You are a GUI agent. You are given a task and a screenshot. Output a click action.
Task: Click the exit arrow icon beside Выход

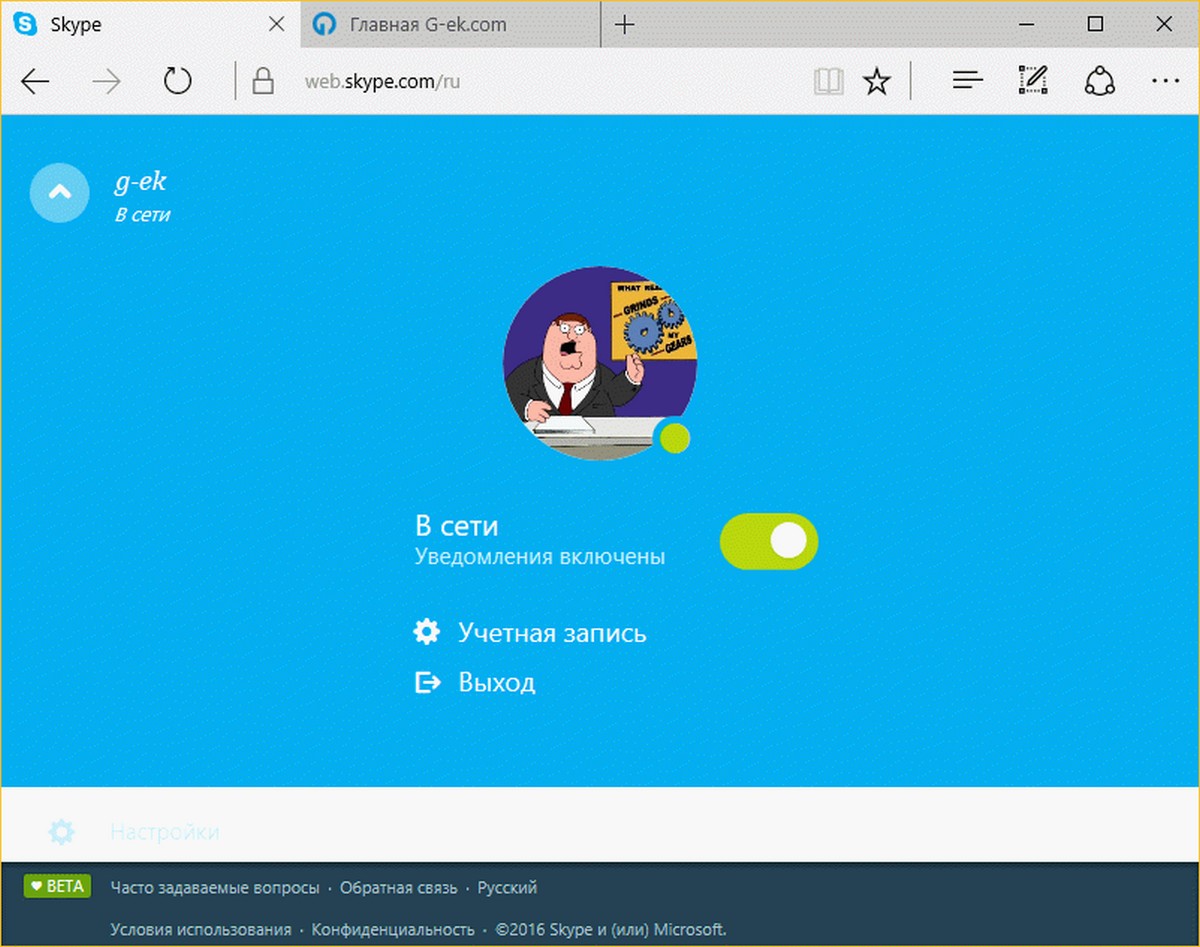click(427, 682)
